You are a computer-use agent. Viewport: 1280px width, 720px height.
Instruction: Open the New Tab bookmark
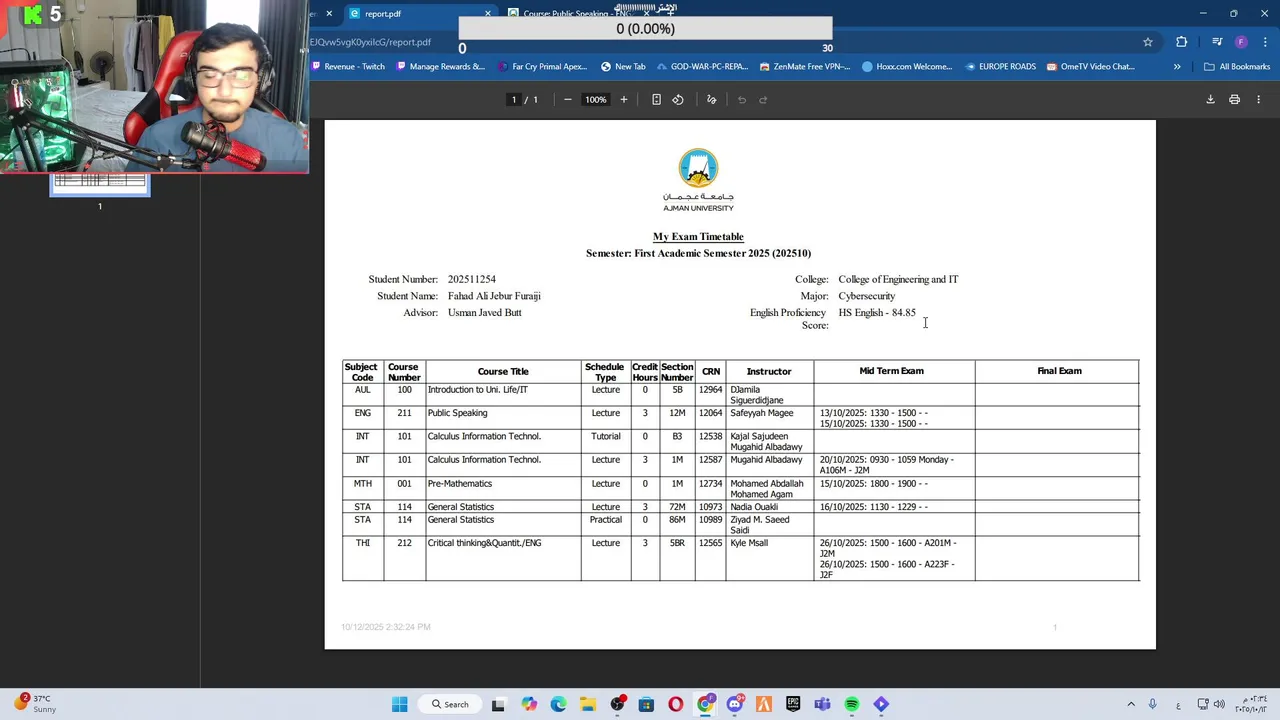pyautogui.click(x=623, y=67)
